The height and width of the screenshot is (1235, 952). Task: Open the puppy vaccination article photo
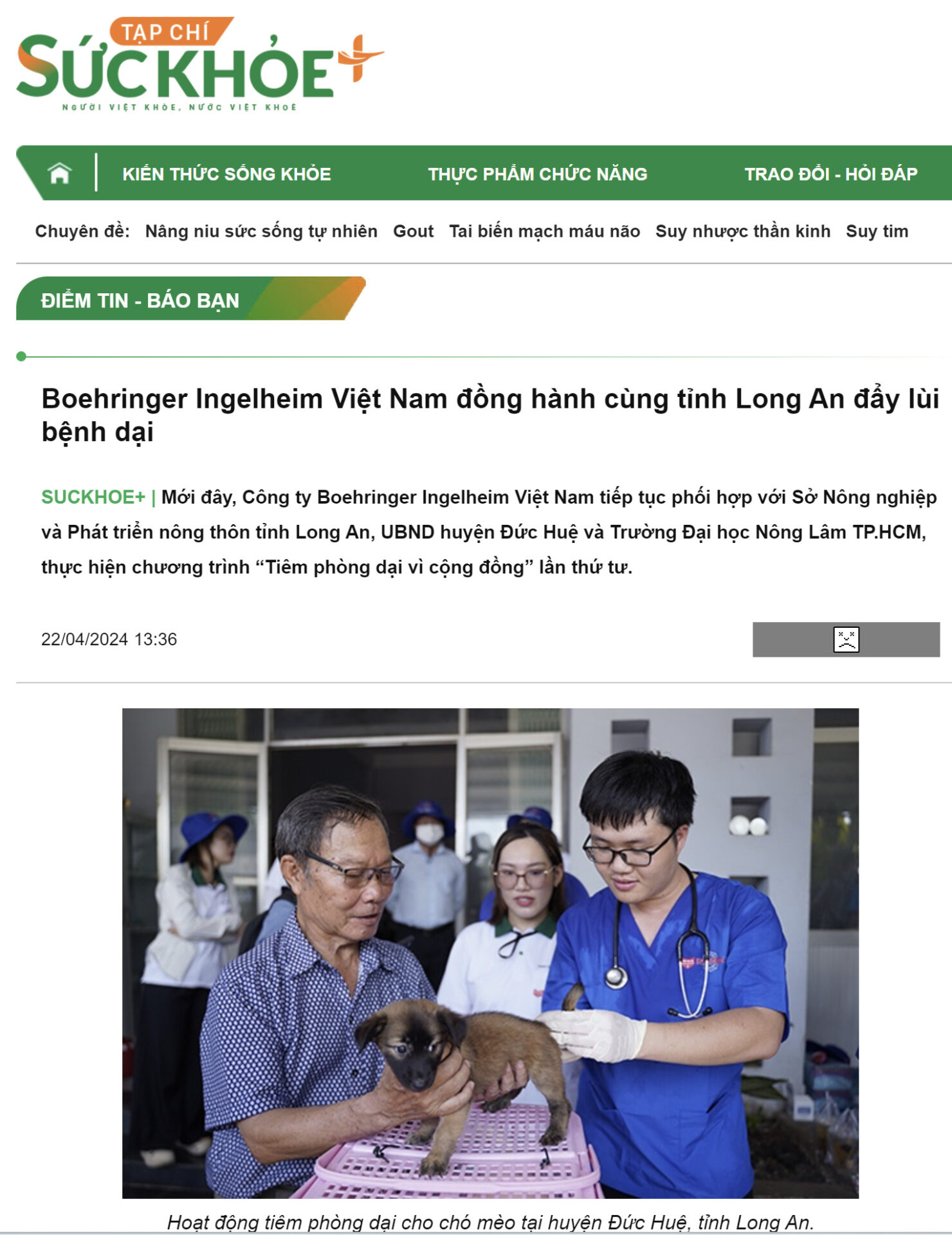490,953
